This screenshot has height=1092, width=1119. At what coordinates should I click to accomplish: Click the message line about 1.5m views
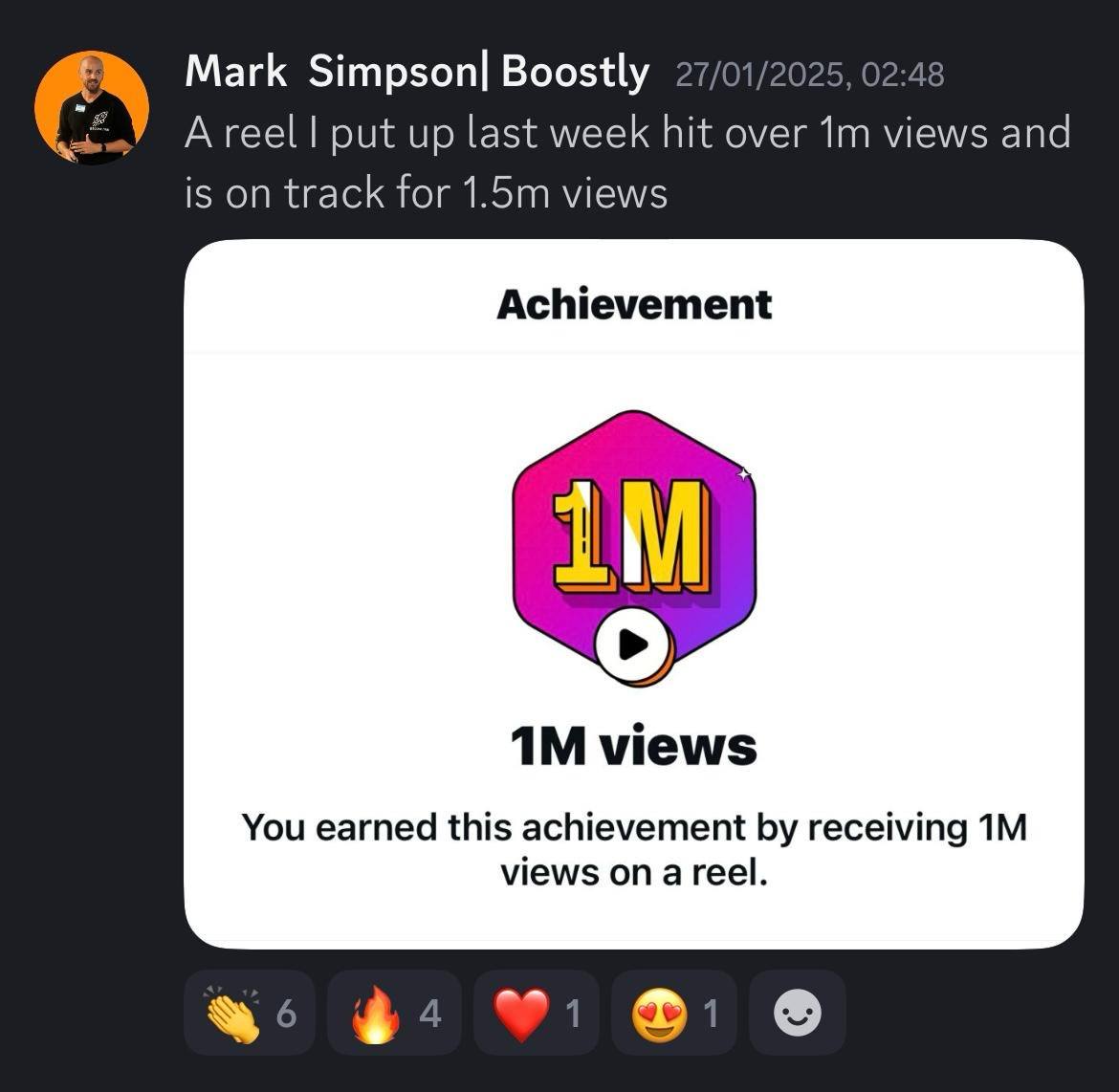(426, 193)
